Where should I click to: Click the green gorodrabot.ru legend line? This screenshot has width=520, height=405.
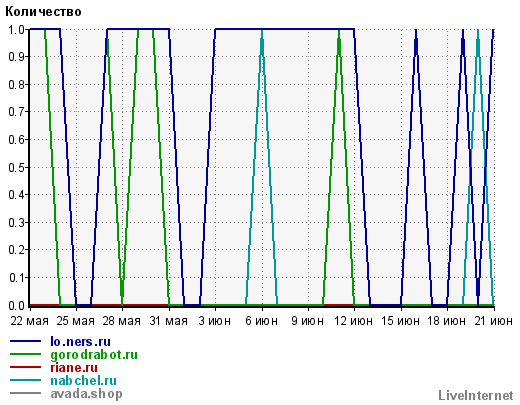tap(25, 354)
